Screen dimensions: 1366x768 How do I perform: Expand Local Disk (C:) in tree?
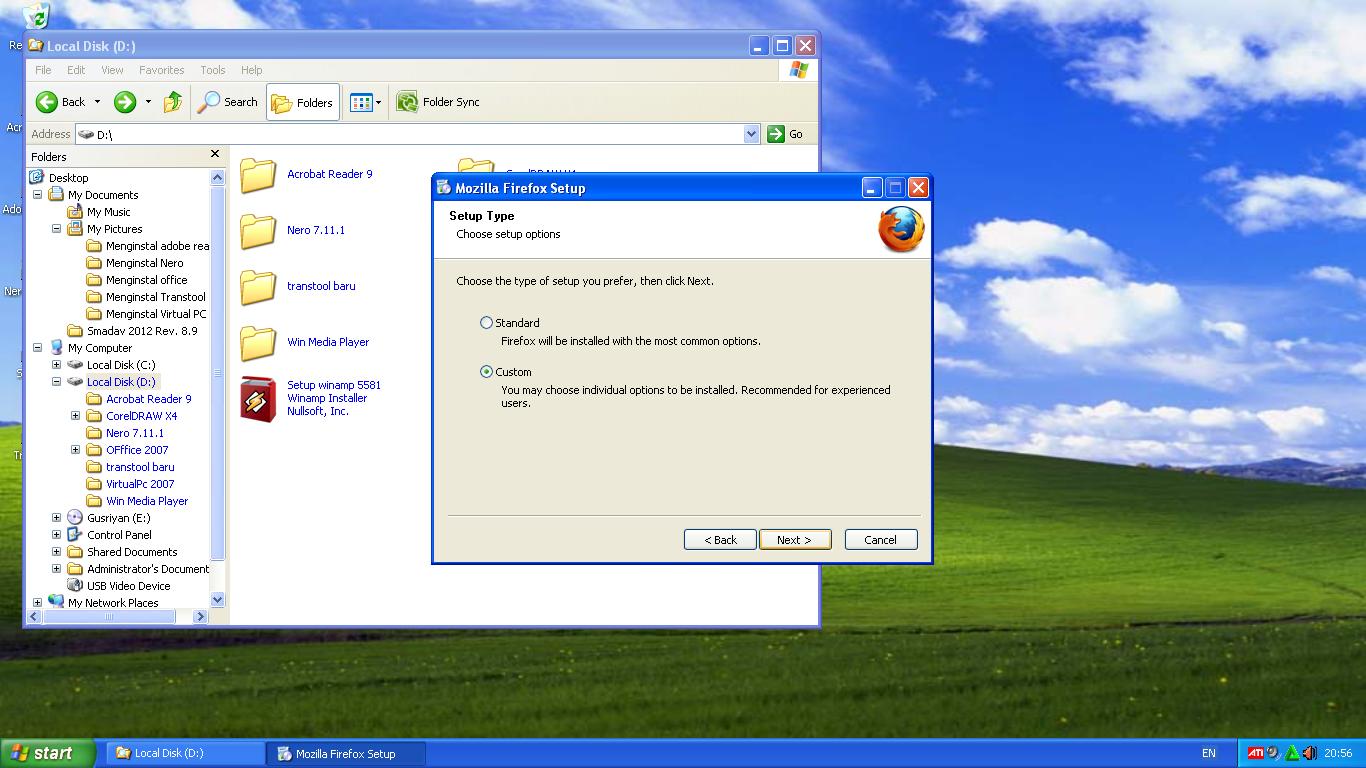[x=57, y=365]
